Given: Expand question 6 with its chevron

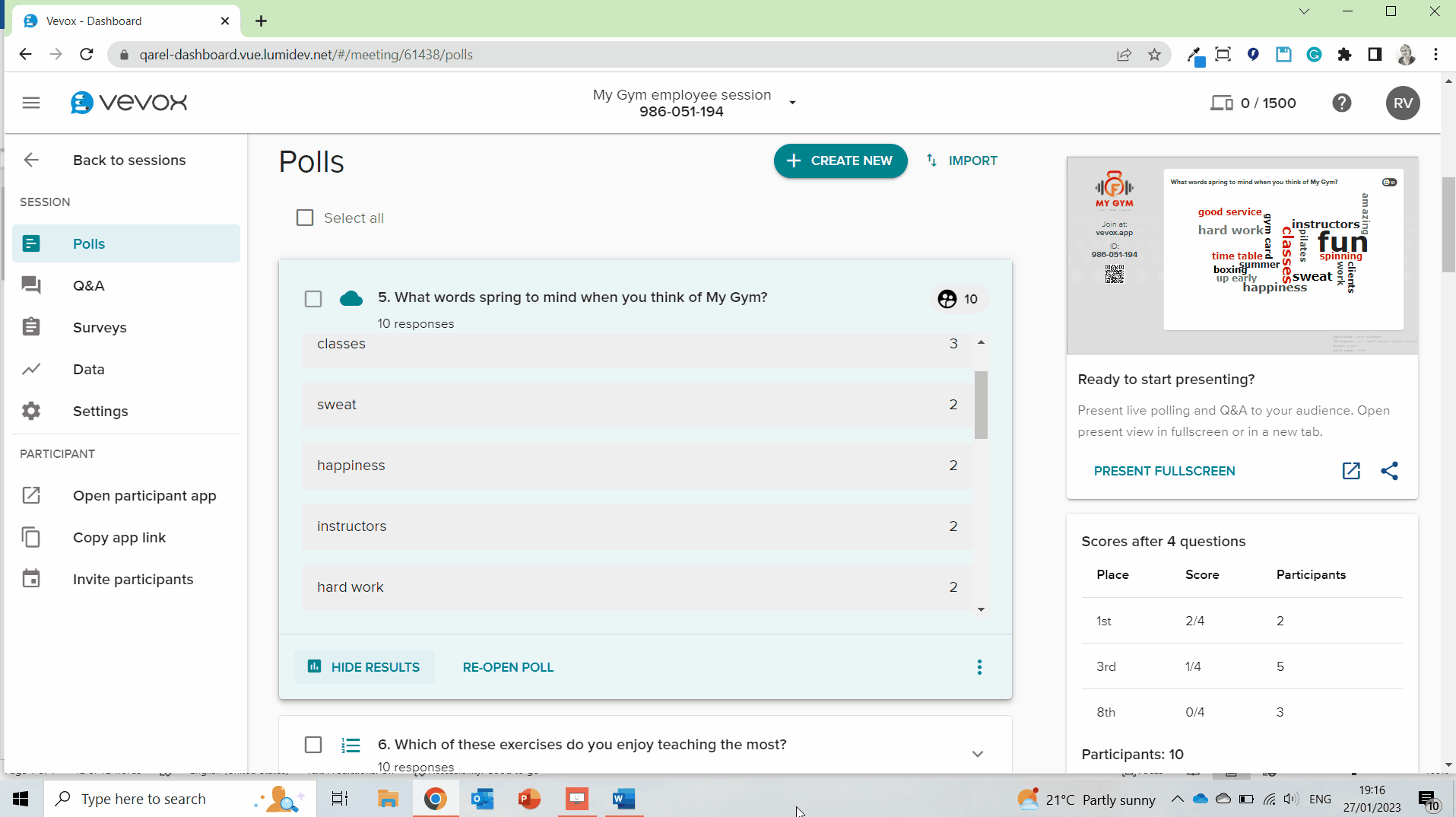Looking at the screenshot, I should tap(978, 753).
